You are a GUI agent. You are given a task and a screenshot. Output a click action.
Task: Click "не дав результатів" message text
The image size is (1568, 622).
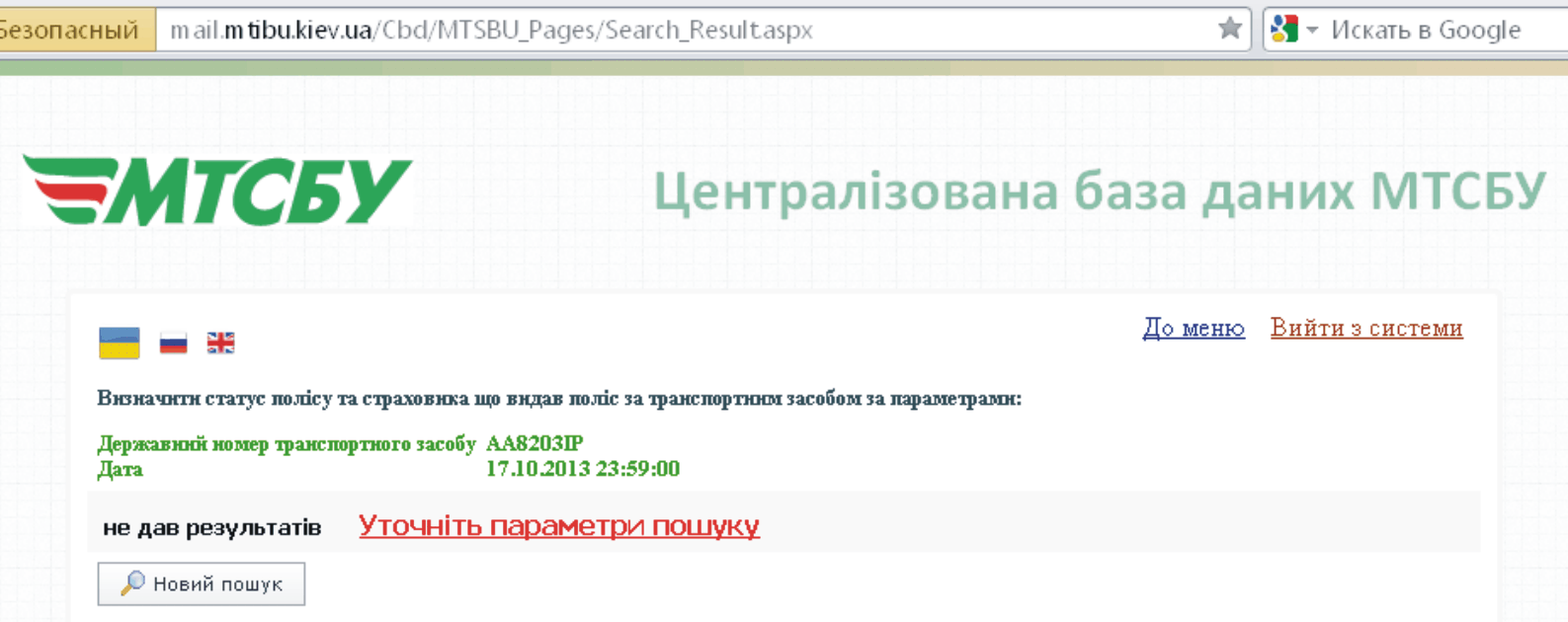coord(212,527)
